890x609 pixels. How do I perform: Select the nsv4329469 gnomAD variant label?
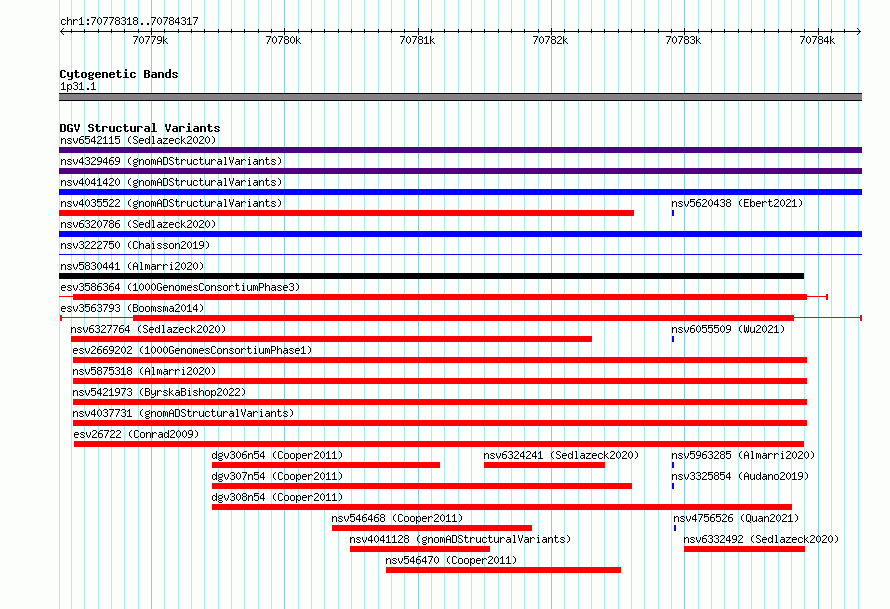171,161
